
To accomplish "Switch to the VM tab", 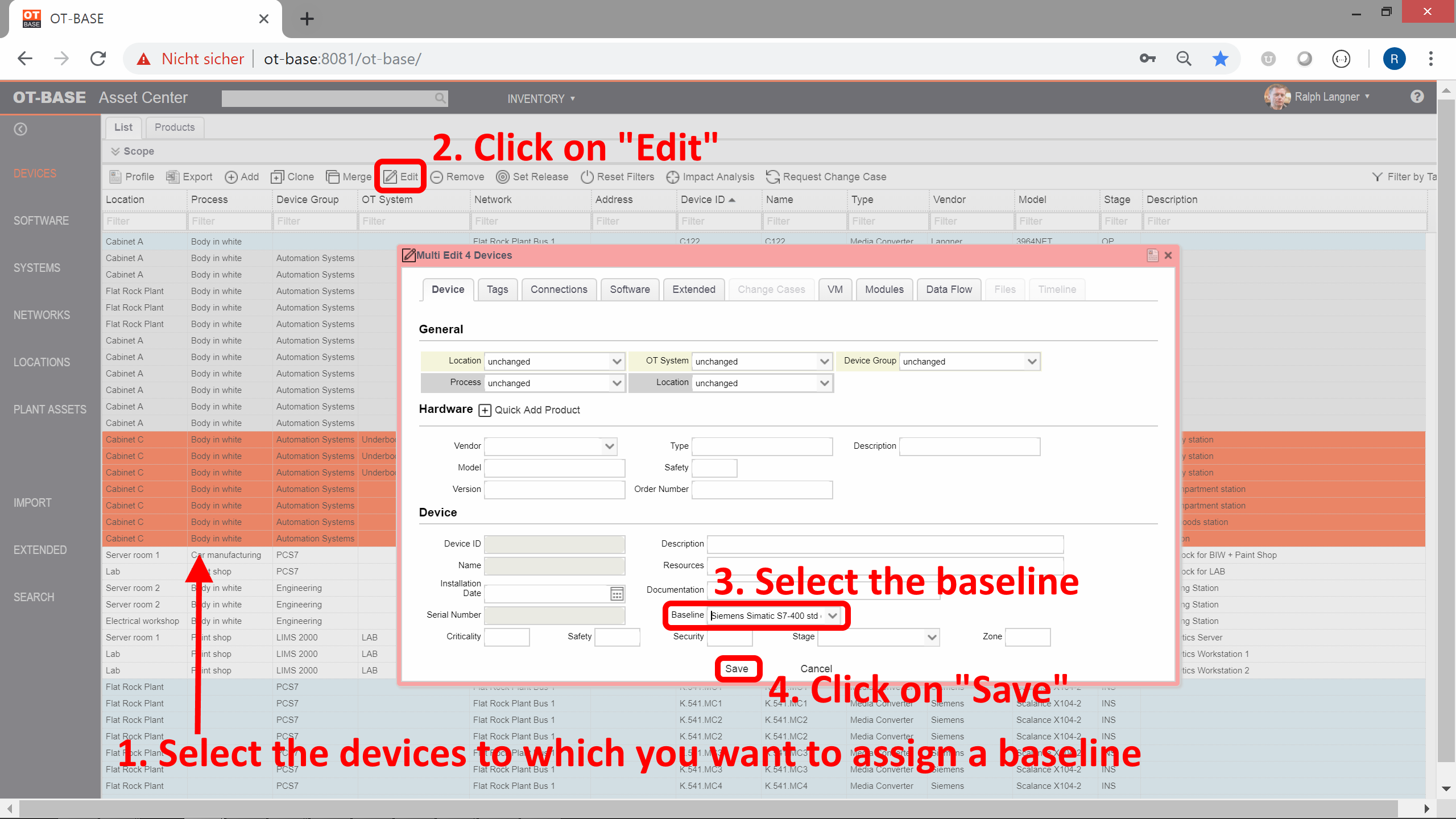I will (x=835, y=289).
